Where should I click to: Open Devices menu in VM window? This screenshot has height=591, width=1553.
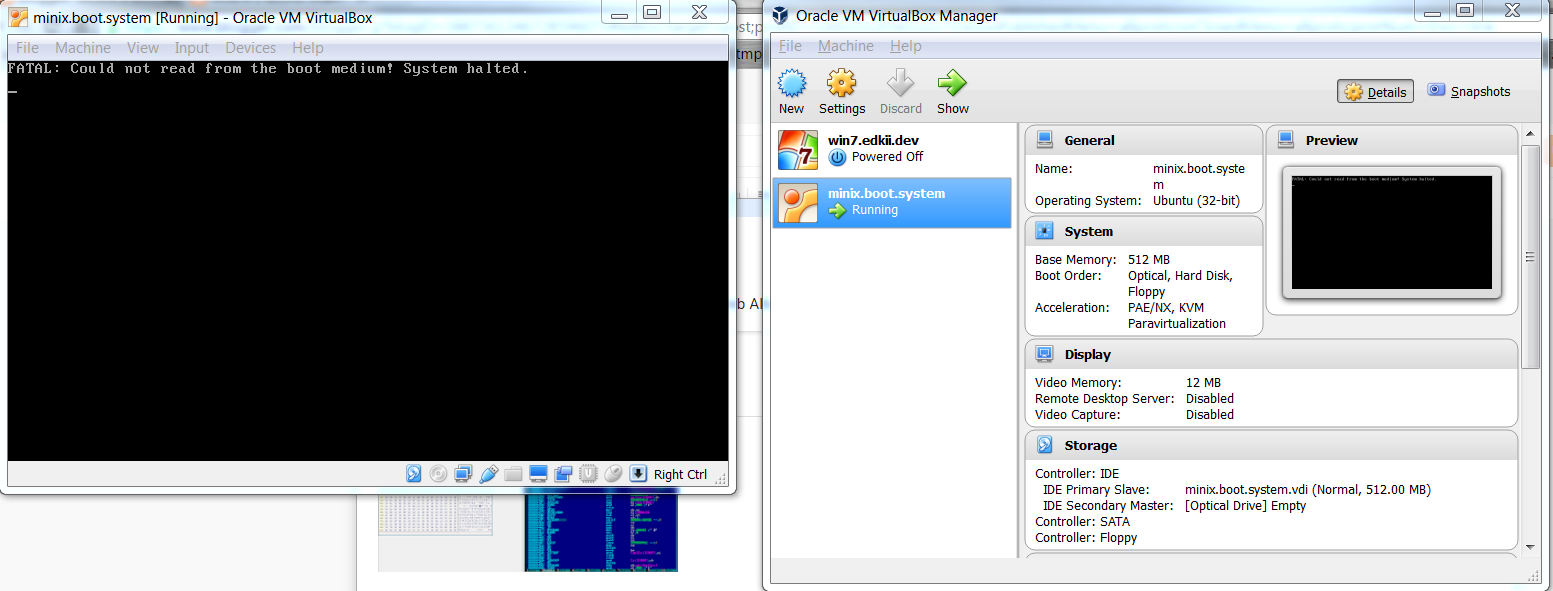click(251, 48)
